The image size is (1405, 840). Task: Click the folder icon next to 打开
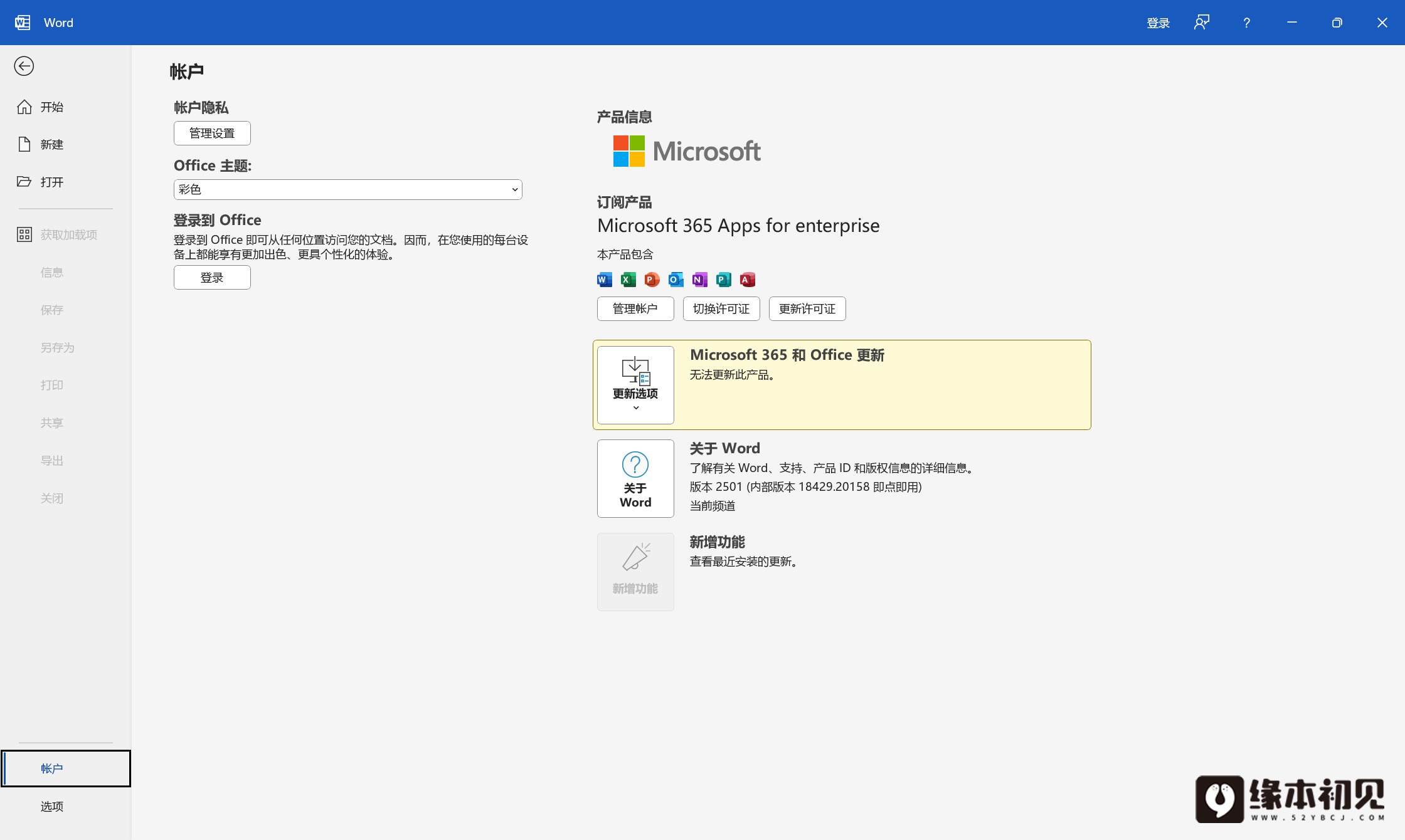tap(24, 182)
